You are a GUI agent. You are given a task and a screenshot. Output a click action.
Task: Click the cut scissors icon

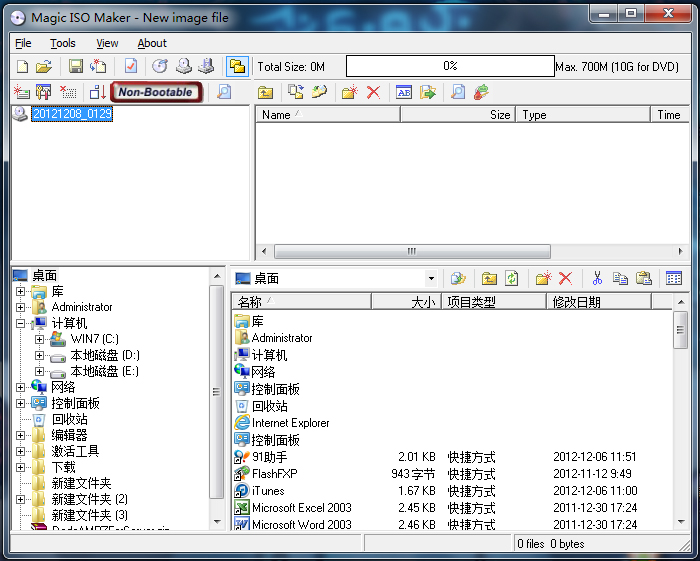pos(597,278)
